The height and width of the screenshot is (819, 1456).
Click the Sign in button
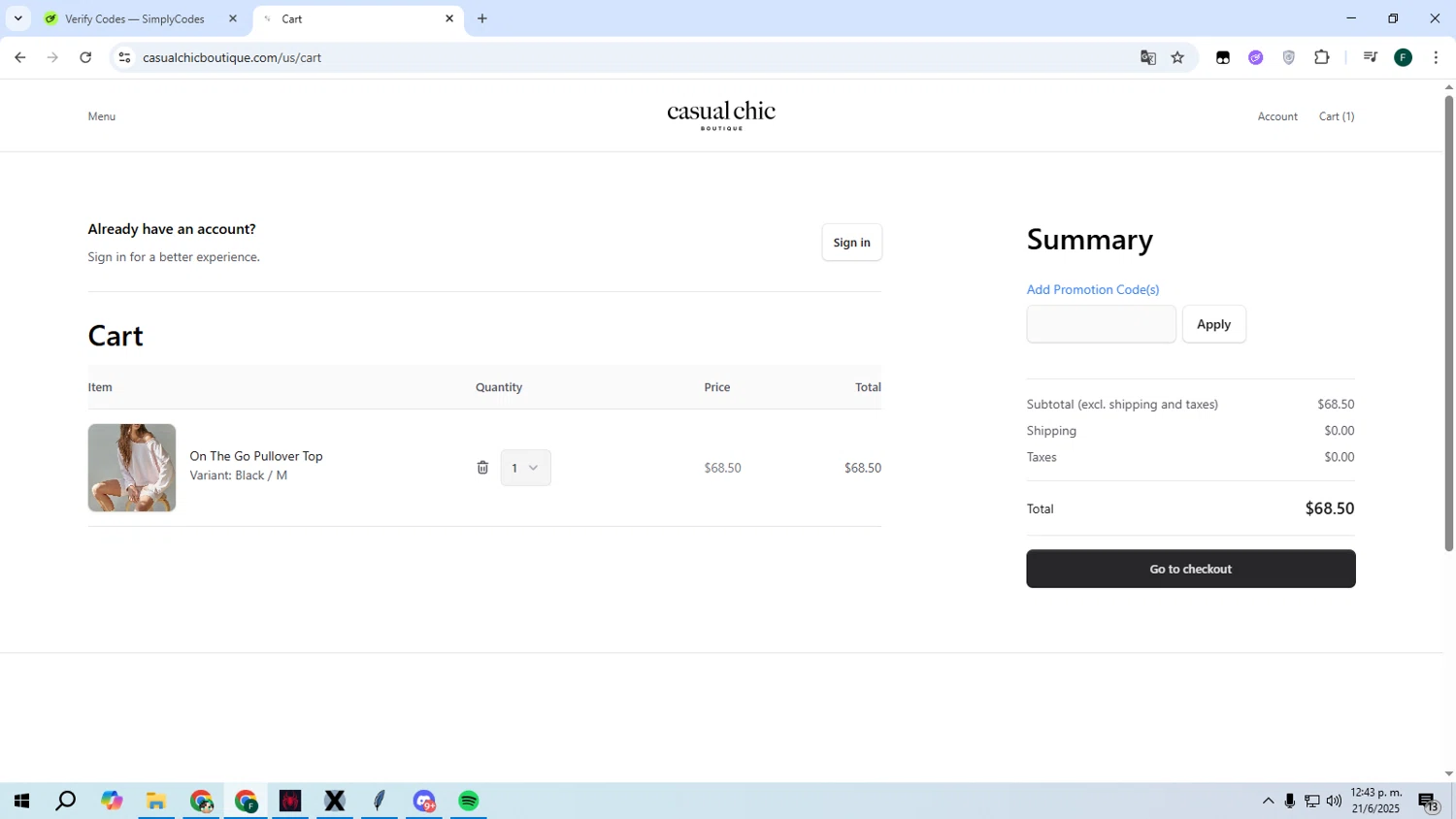pyautogui.click(x=851, y=243)
